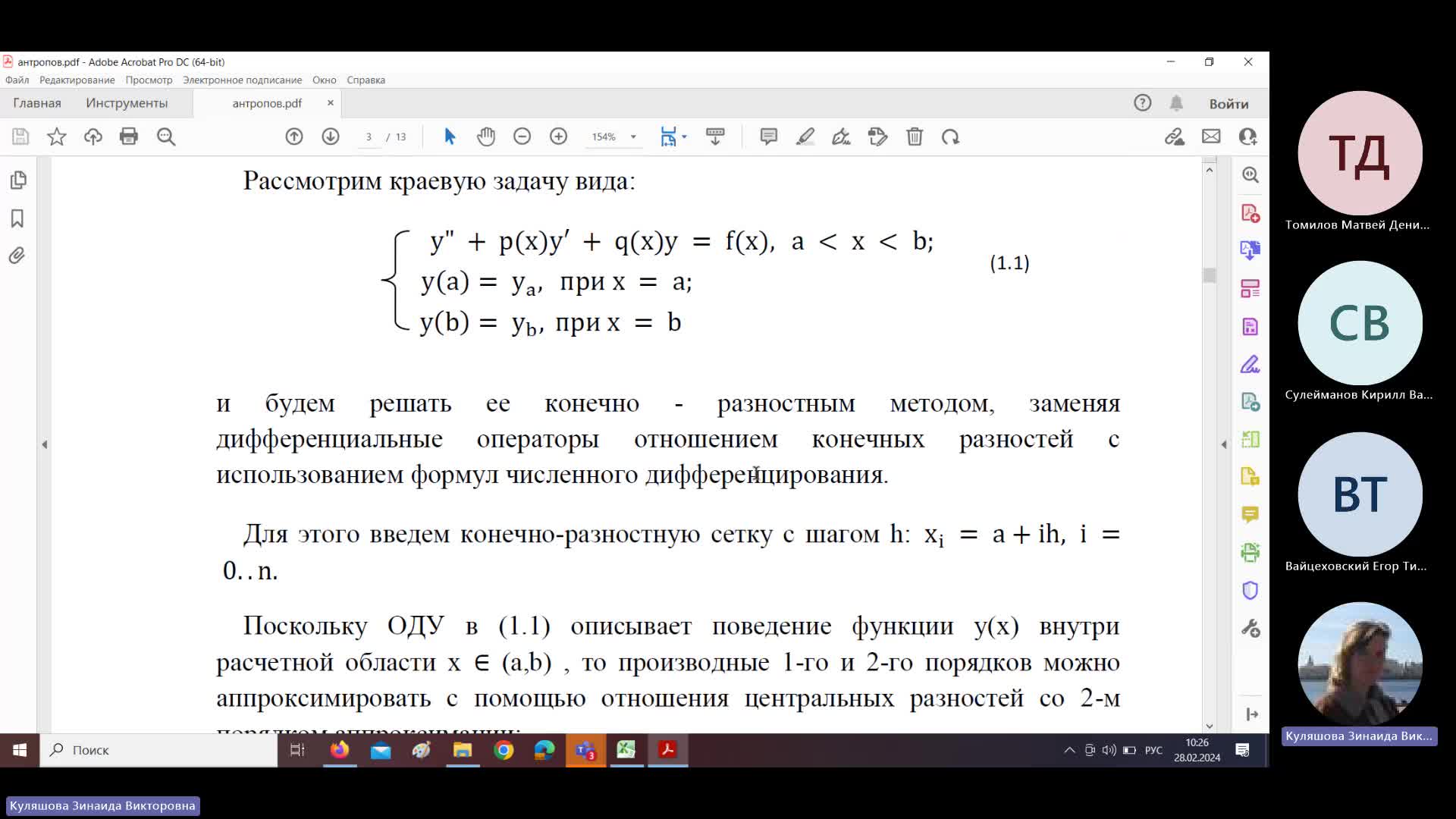Viewport: 1456px width, 819px height.
Task: Go to next page arrow
Action: (x=331, y=136)
